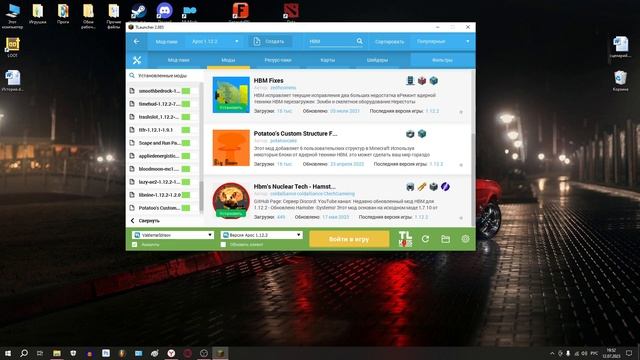Click Установить on Hbm's Nuclear Tech thumbnail

coord(231,213)
